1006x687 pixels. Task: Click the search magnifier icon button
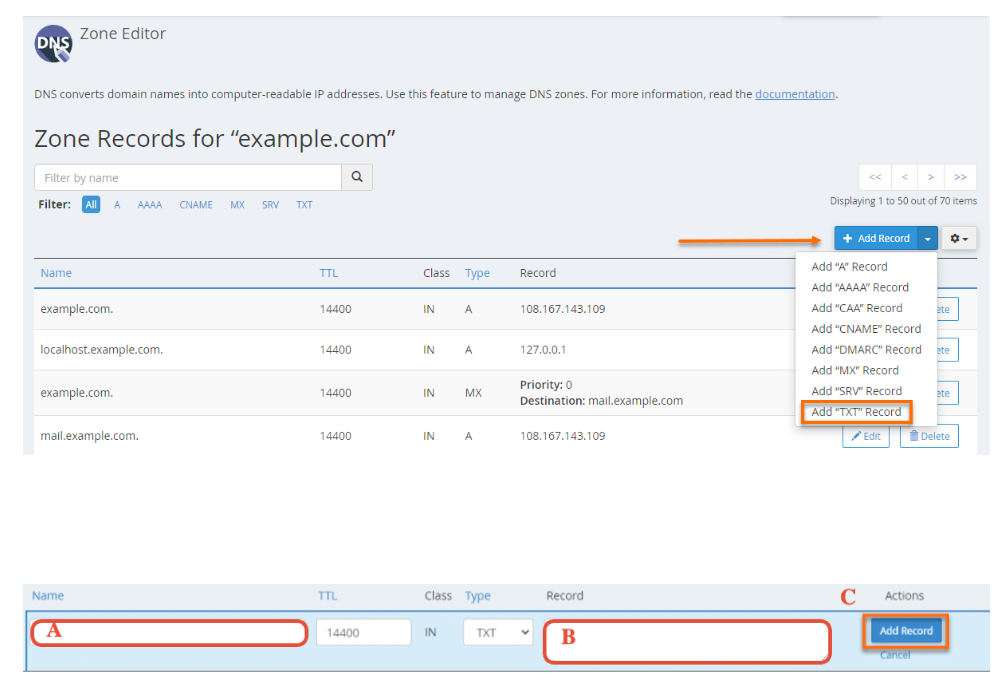pos(357,177)
